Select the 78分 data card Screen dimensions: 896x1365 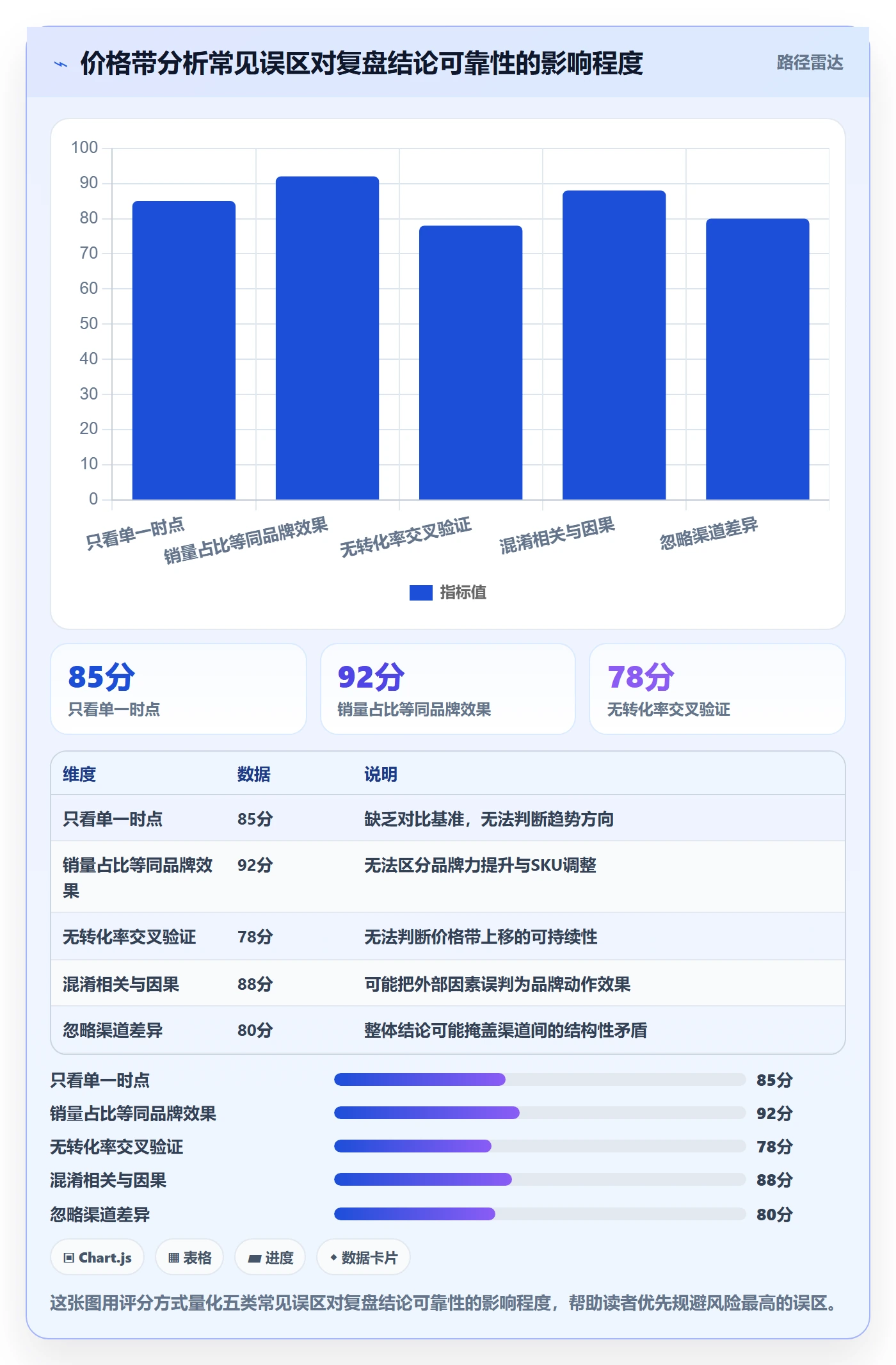click(x=717, y=689)
